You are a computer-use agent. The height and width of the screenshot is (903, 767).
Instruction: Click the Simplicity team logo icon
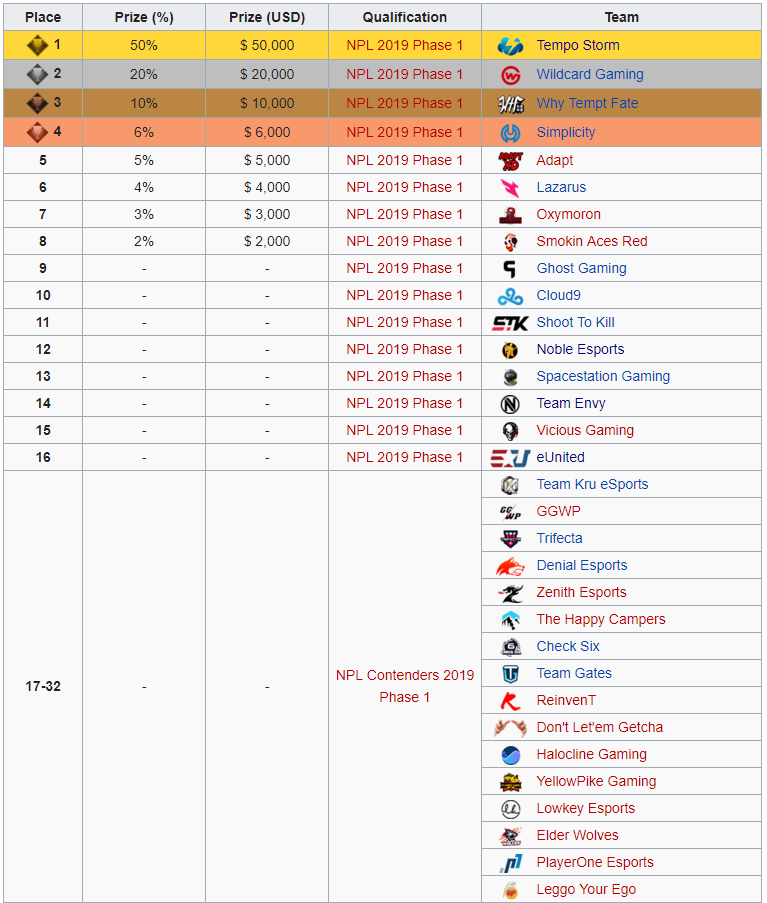[x=510, y=133]
